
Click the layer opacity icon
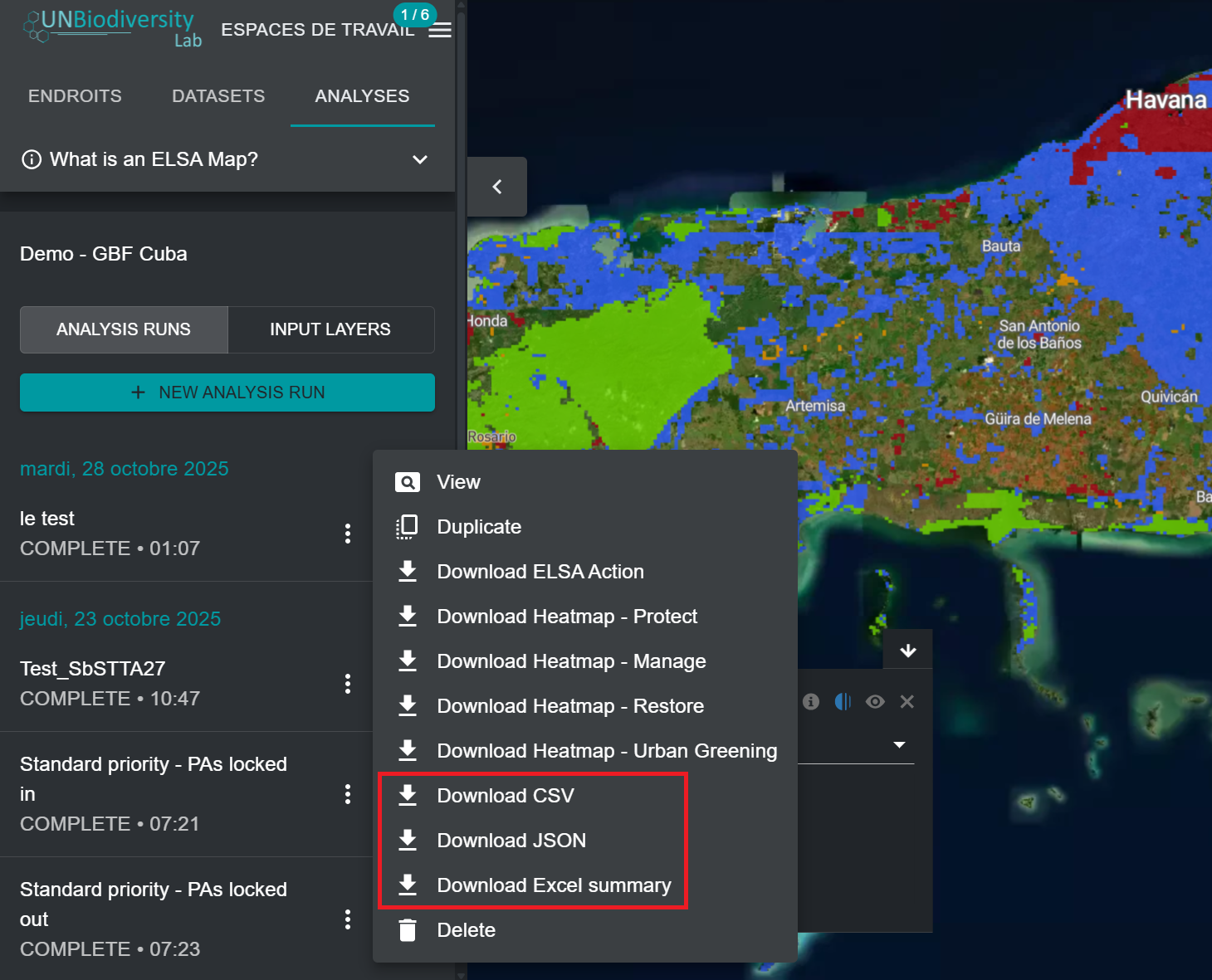point(843,702)
